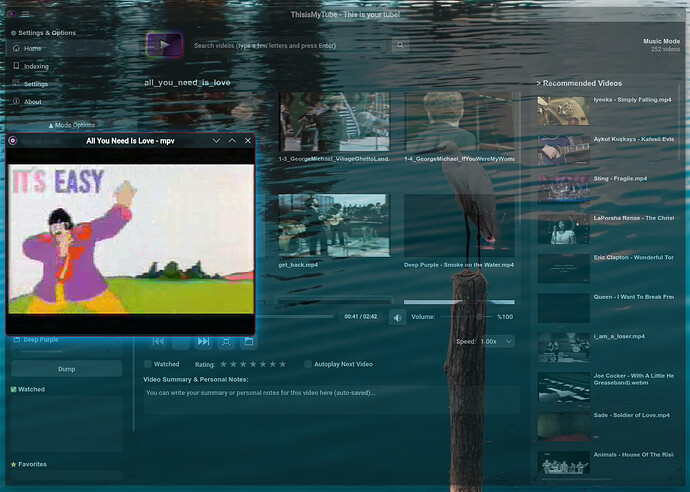The image size is (690, 492).
Task: Click the %100 volume value
Action: (505, 316)
